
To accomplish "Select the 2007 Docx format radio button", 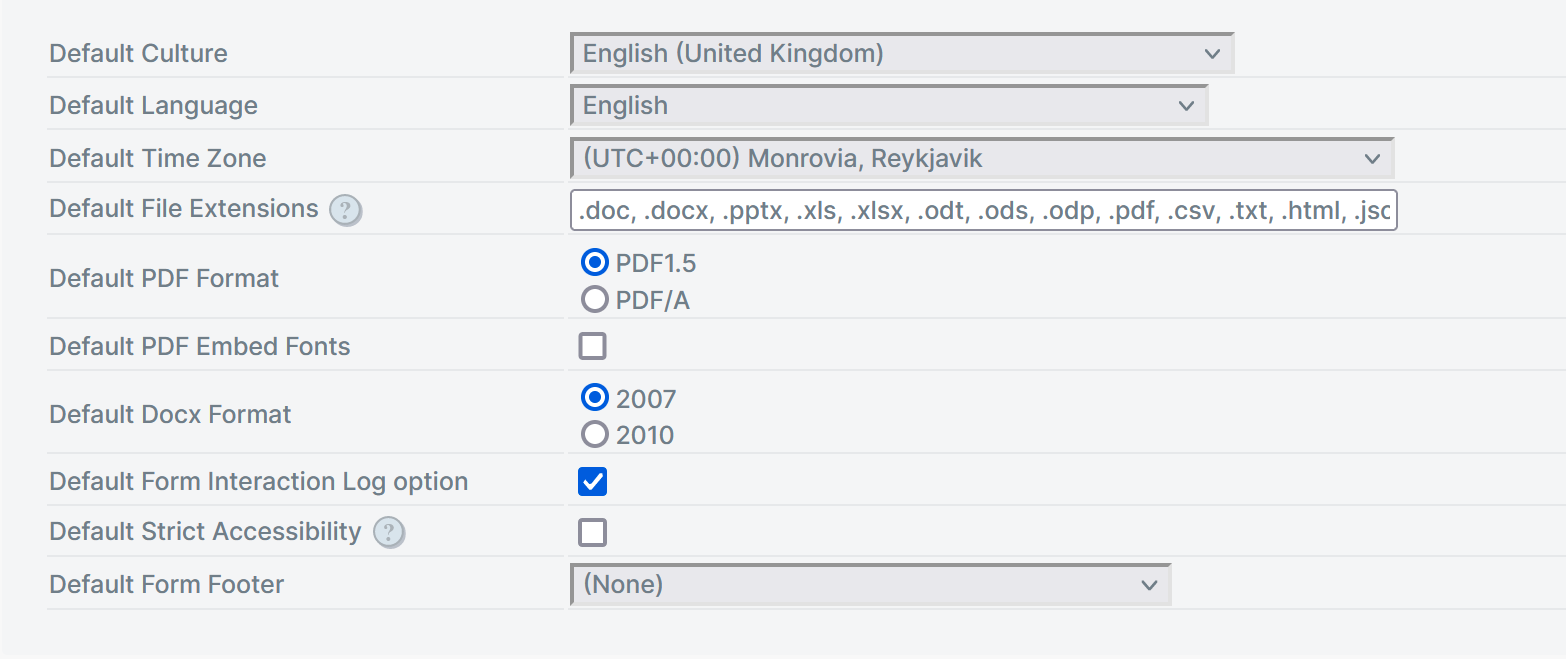I will click(x=595, y=398).
